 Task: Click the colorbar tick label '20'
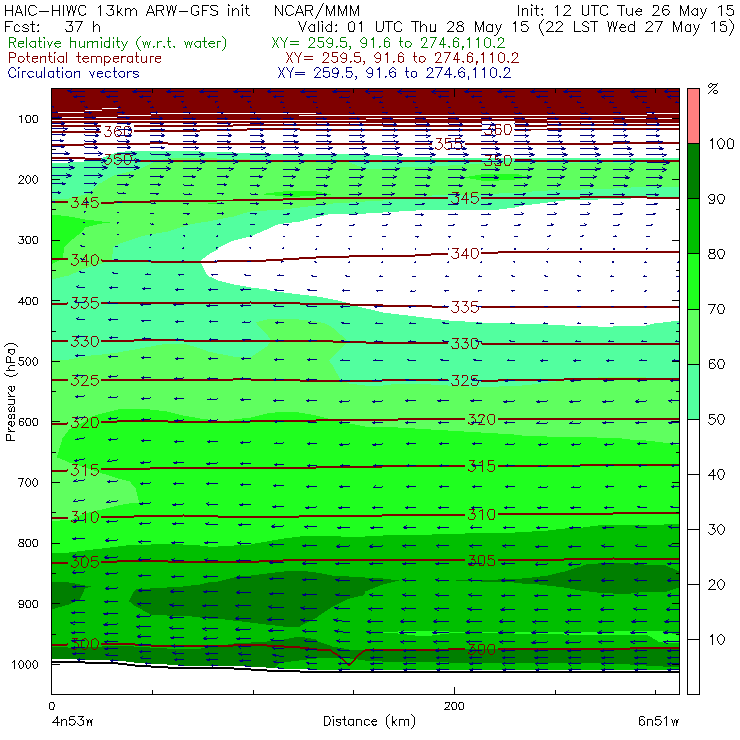716,585
